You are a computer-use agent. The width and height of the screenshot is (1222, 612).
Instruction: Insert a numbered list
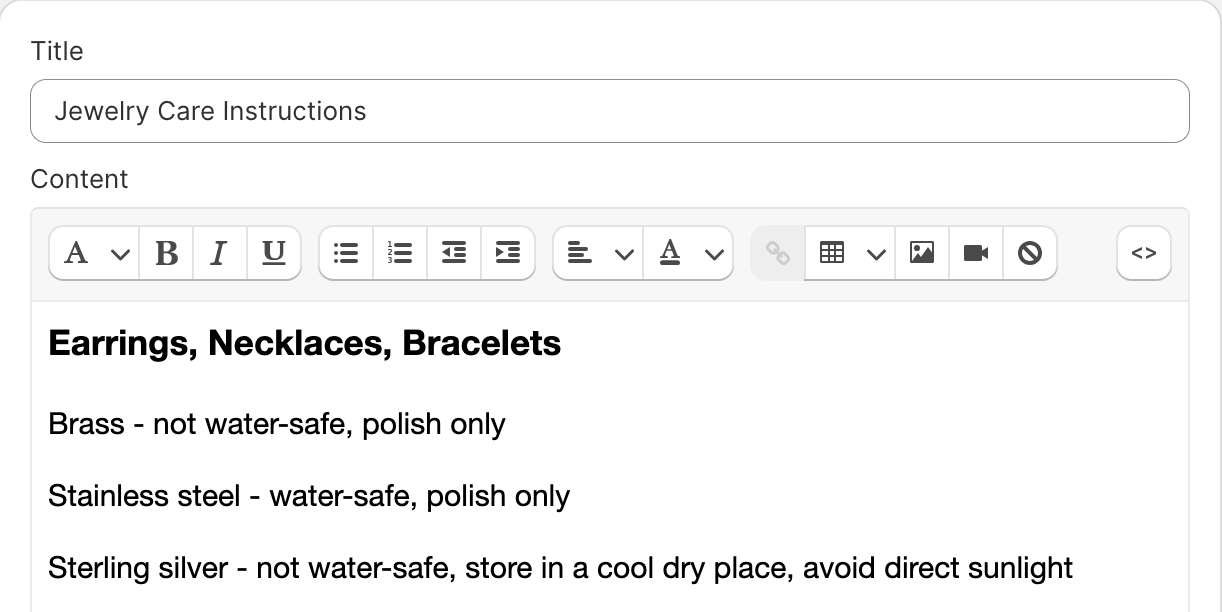[x=400, y=253]
